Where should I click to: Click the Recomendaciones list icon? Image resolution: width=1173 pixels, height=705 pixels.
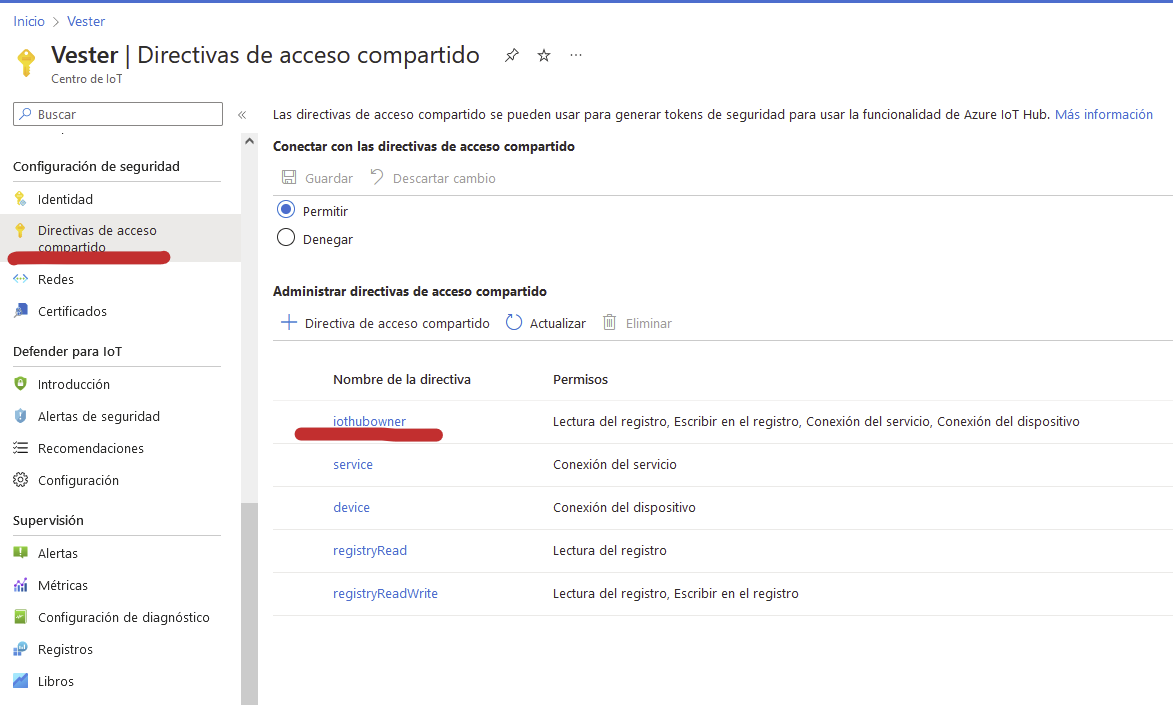20,448
